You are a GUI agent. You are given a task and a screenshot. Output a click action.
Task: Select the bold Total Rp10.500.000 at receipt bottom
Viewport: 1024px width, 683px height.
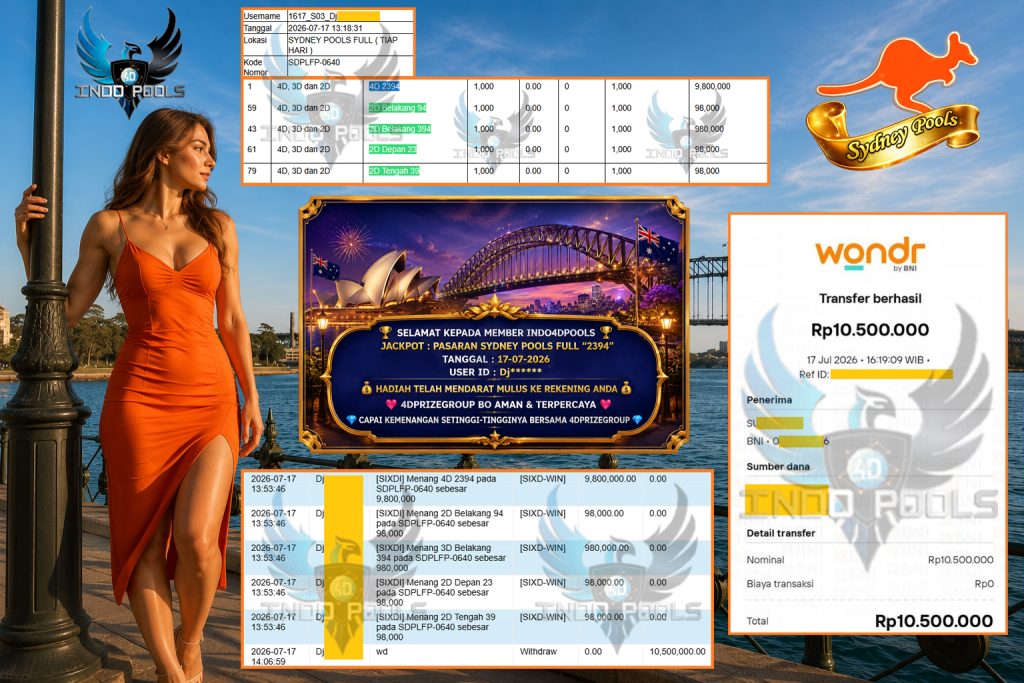pos(934,621)
